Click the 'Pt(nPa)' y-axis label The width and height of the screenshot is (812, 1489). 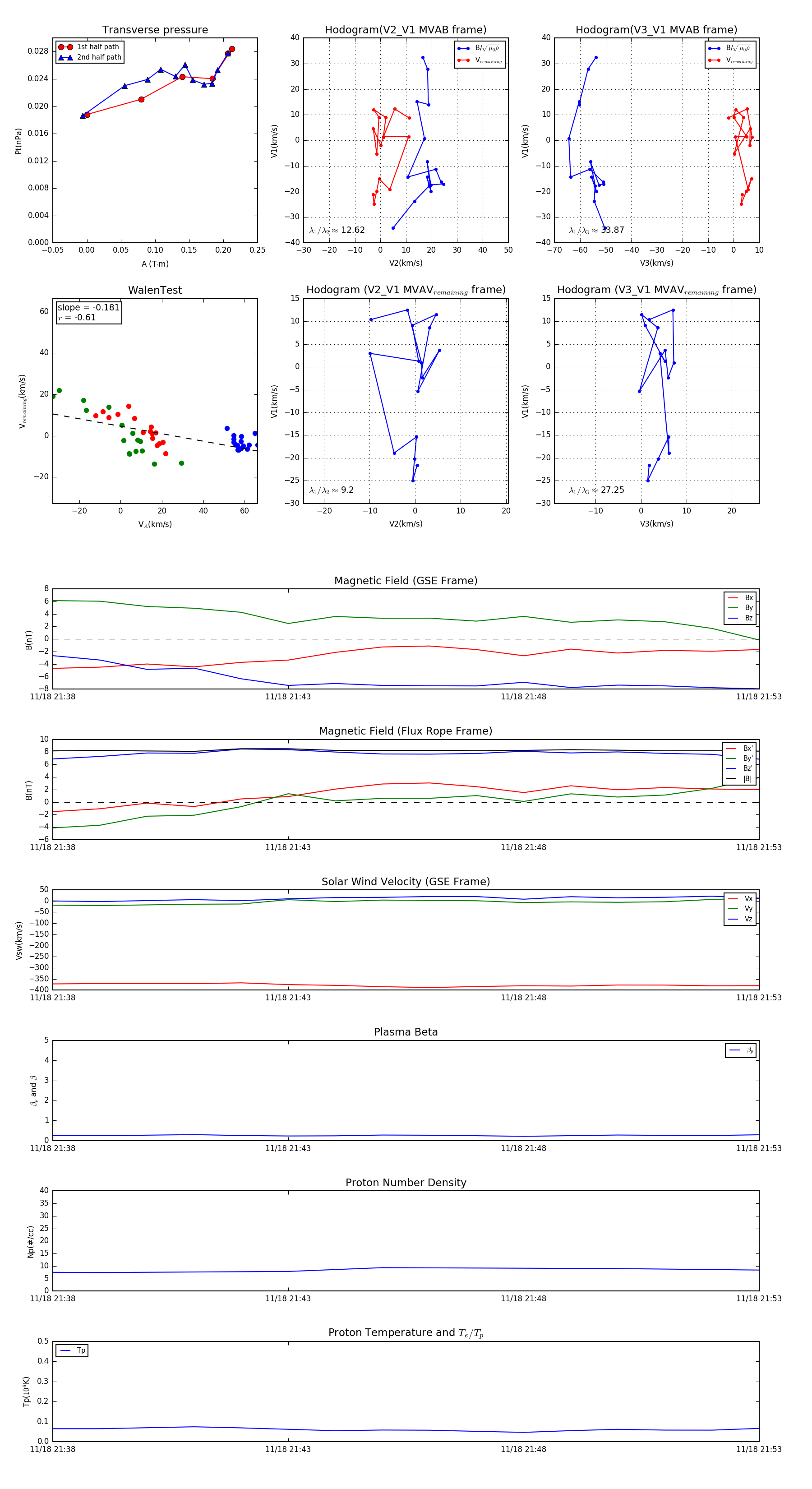tap(18, 141)
